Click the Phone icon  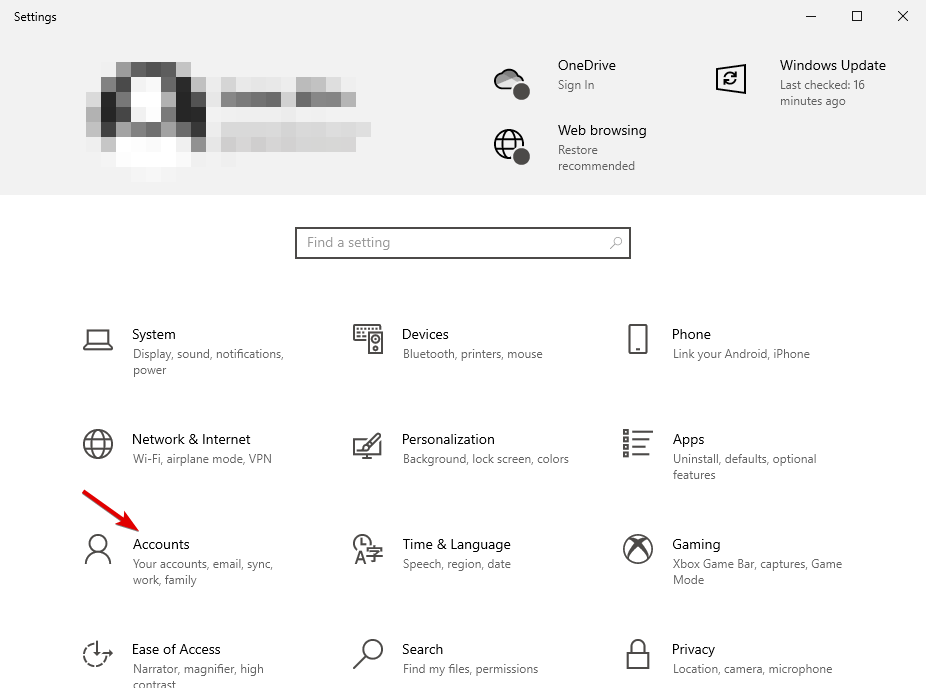(x=638, y=339)
